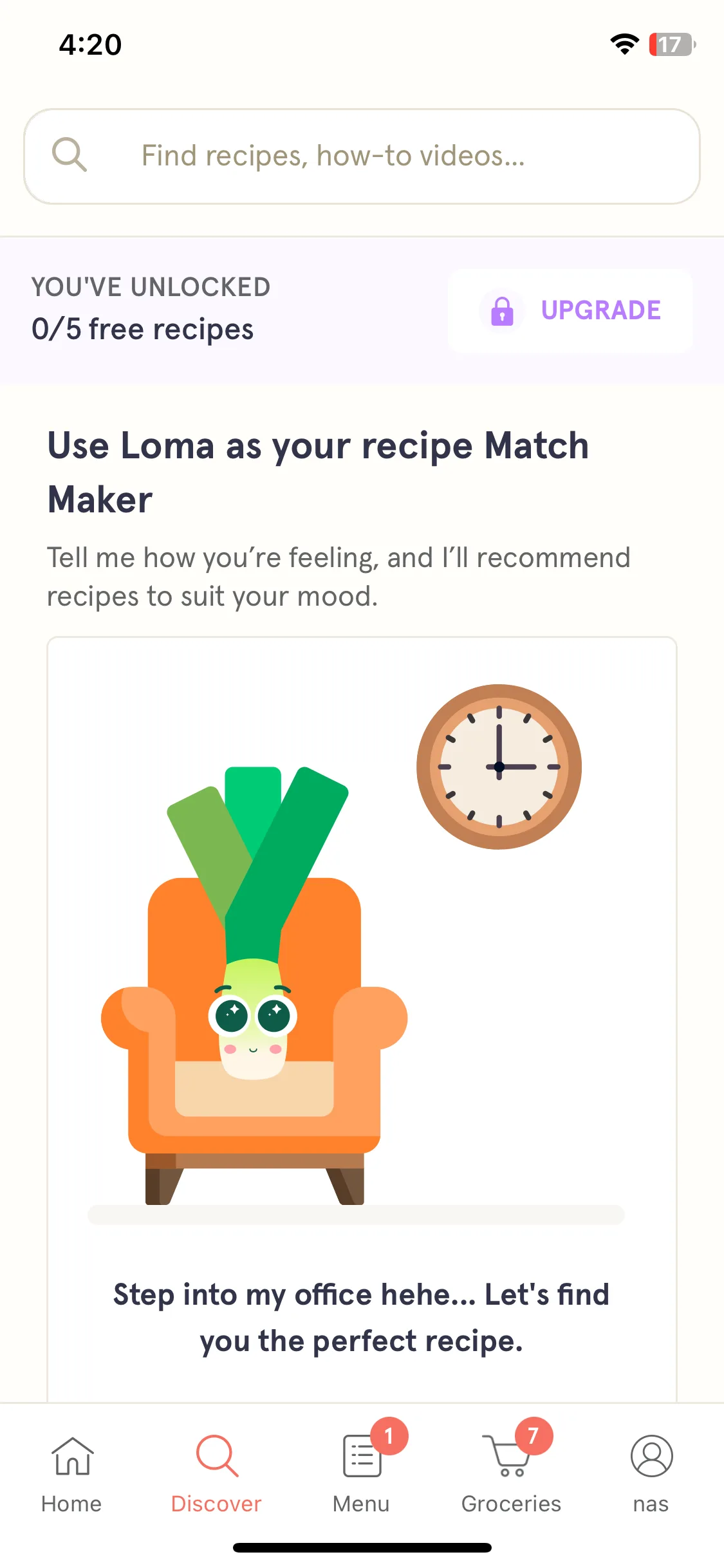Screen dimensions: 724x1568
Task: Tap the 0/5 free recipes text
Action: [x=143, y=330]
